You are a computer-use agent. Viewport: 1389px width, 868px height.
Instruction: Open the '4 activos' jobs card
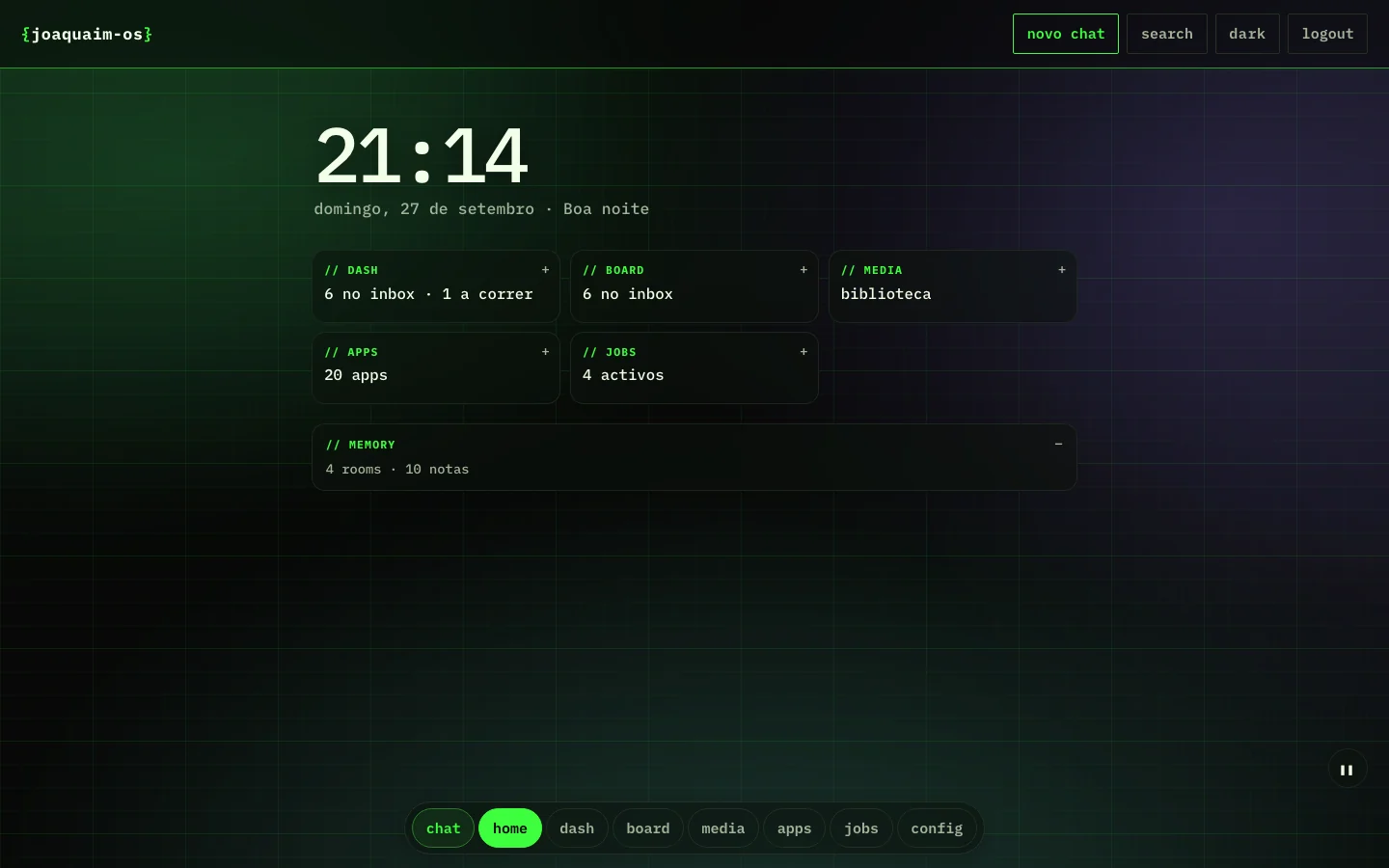click(694, 367)
